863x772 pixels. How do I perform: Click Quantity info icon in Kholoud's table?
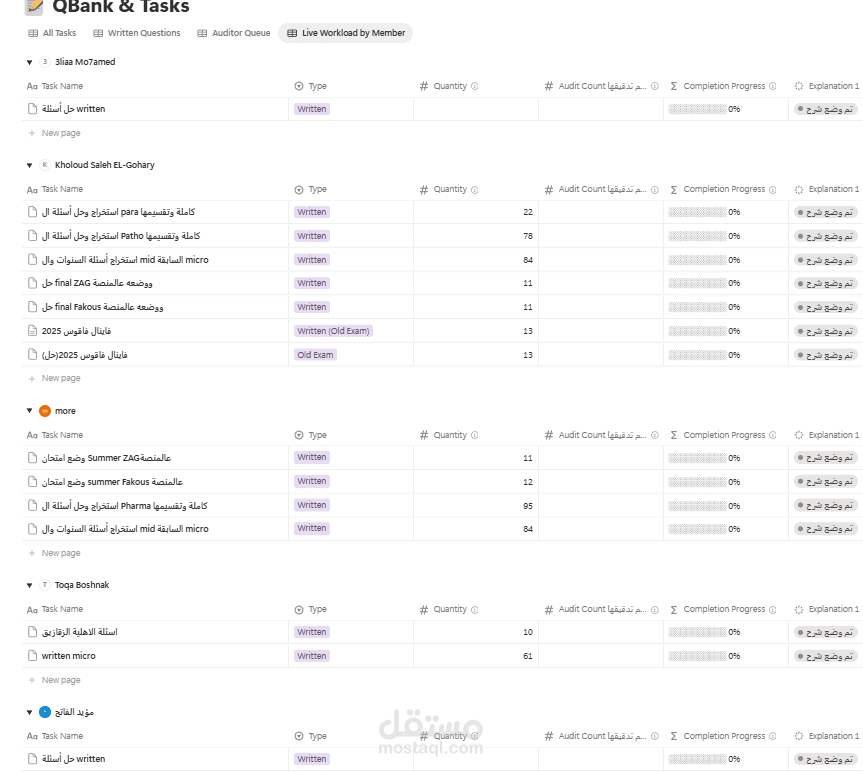pos(475,190)
